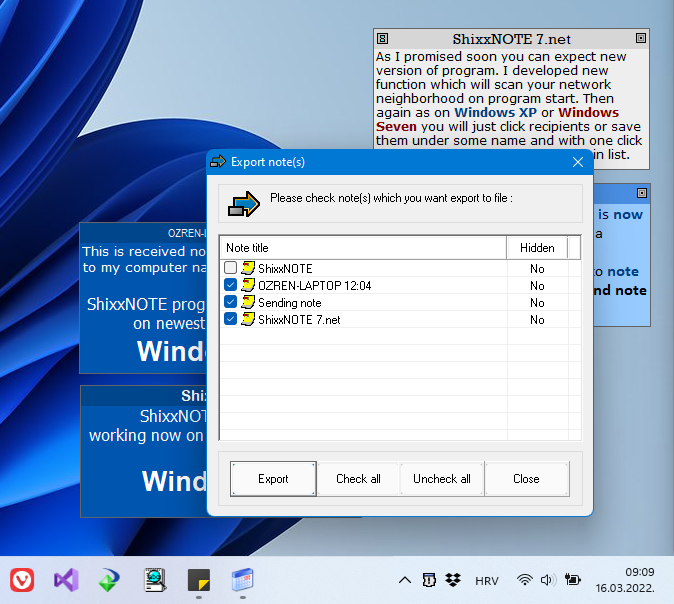Click corner icon on light blue note
Screen dimensions: 674x604
(x=642, y=193)
